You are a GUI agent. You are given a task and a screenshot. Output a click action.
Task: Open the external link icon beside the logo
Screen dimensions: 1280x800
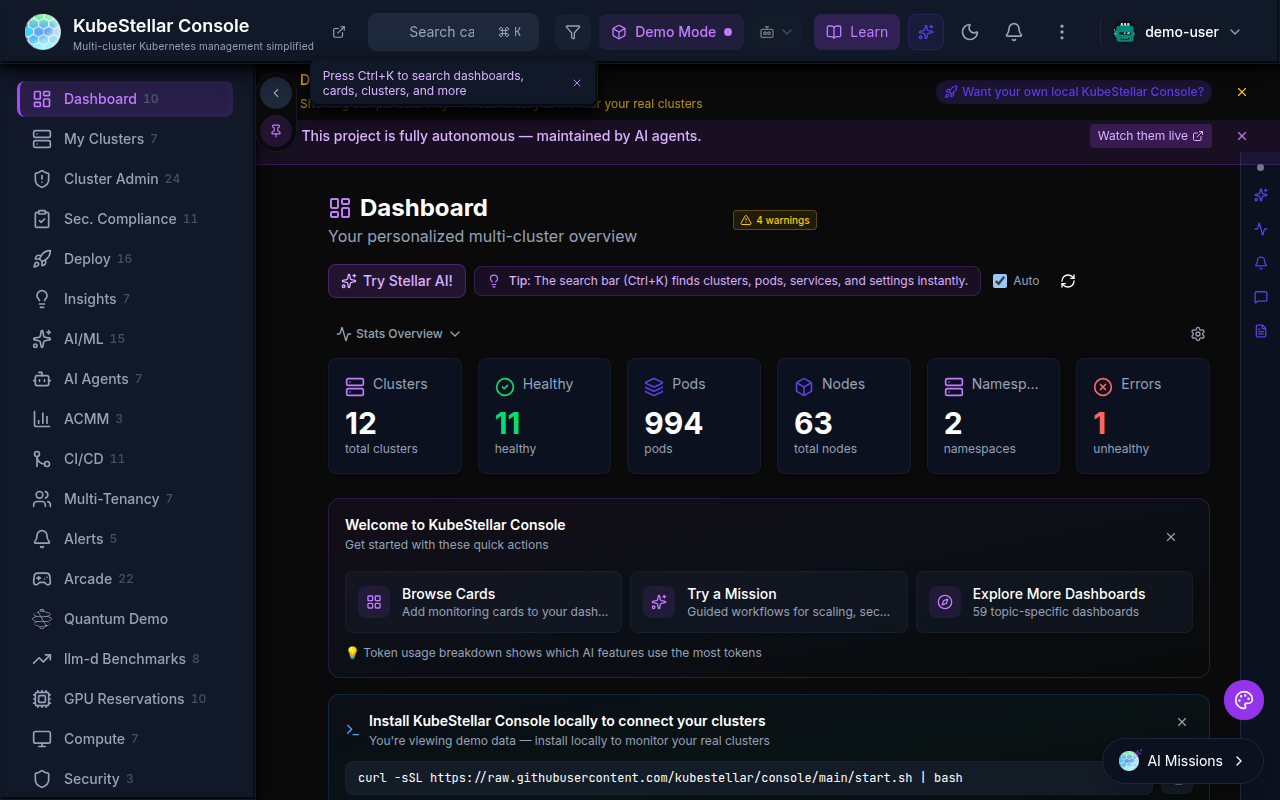(x=339, y=32)
